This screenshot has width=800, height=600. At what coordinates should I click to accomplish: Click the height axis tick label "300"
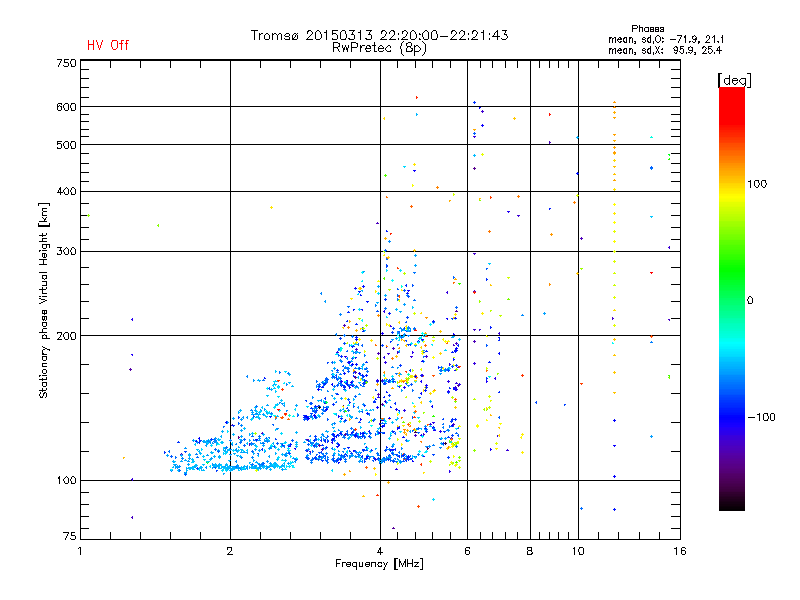[x=66, y=251]
